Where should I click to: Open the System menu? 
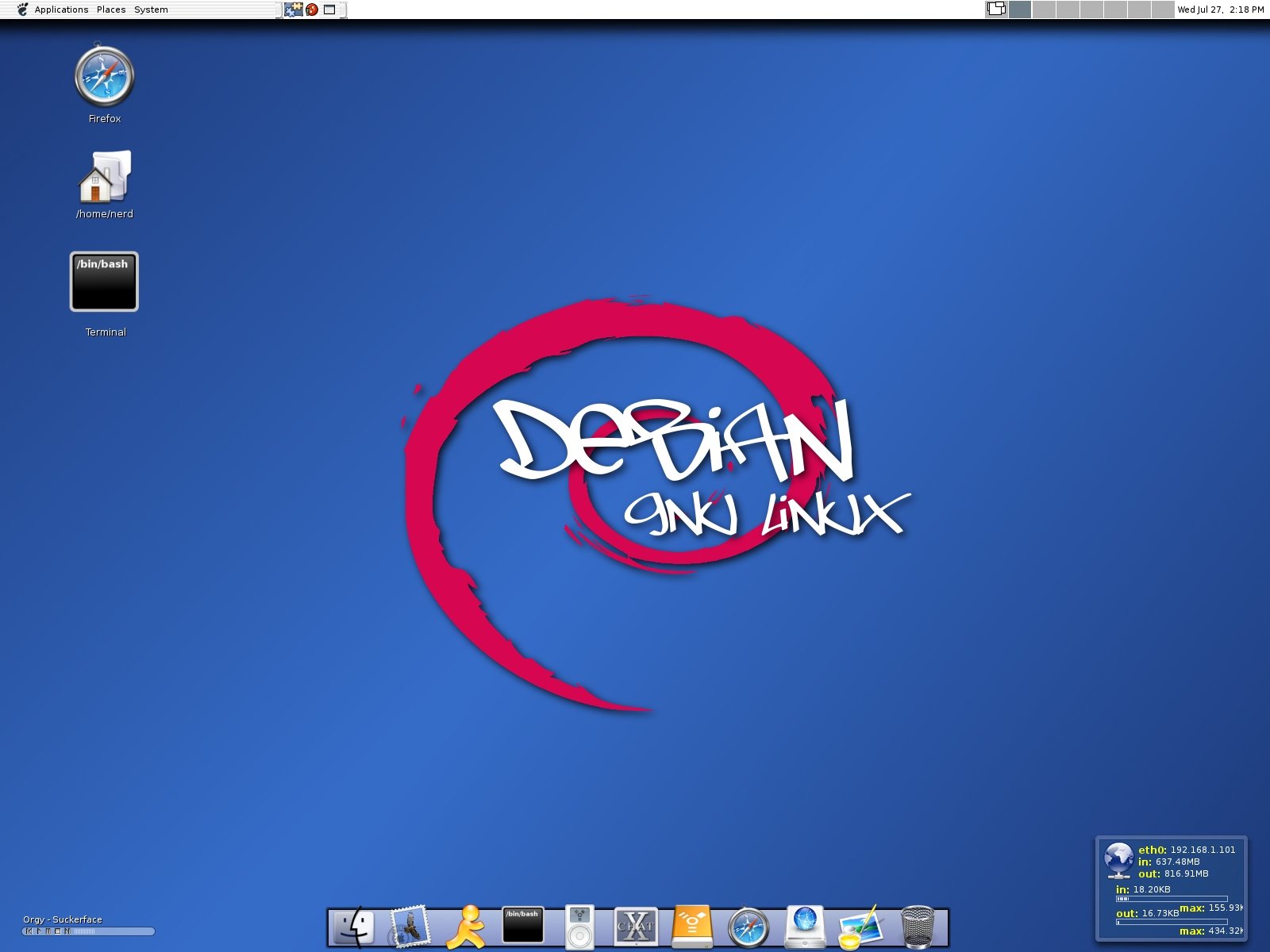pos(151,10)
